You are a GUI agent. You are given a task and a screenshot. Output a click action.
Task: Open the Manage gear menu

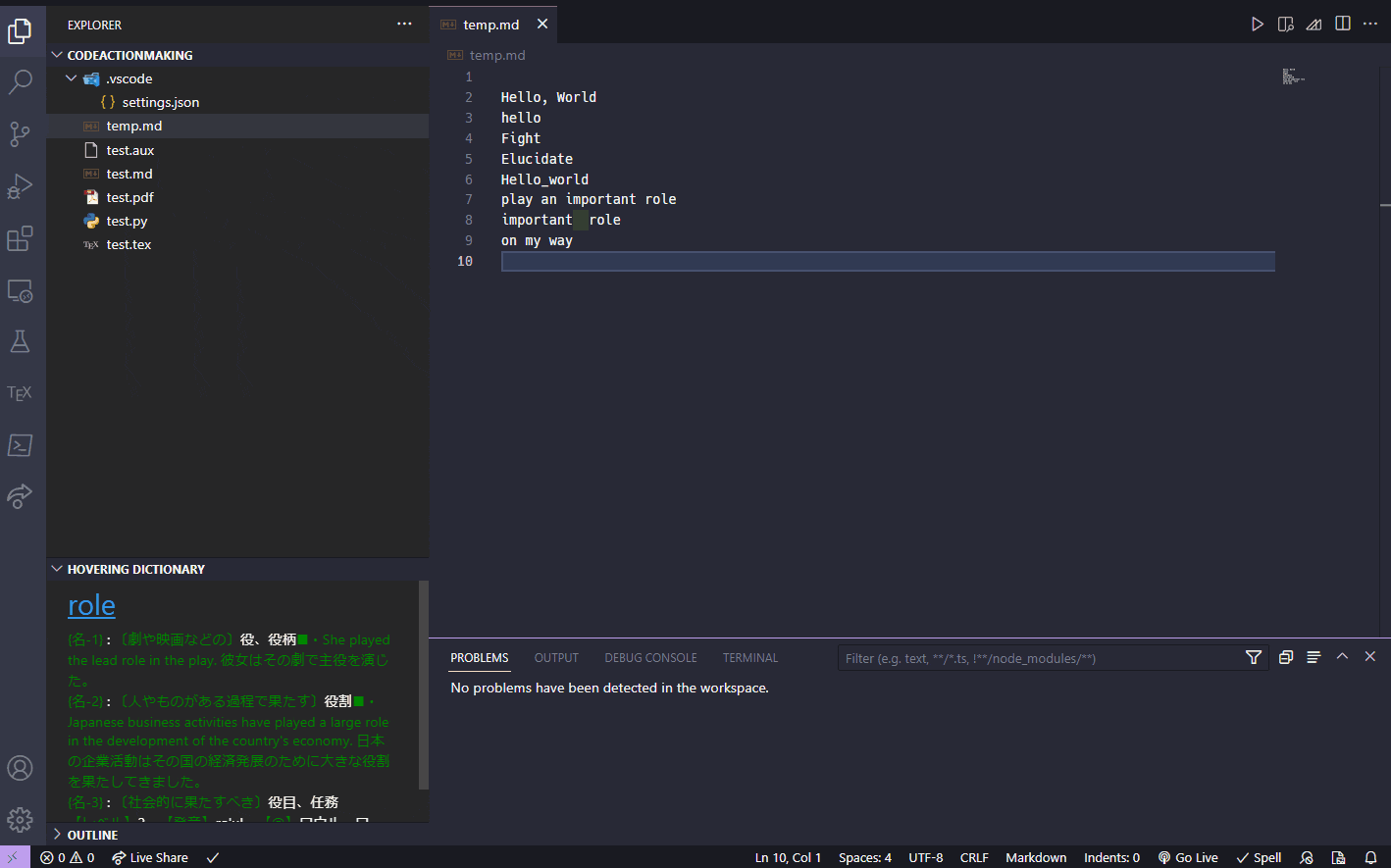tap(20, 820)
